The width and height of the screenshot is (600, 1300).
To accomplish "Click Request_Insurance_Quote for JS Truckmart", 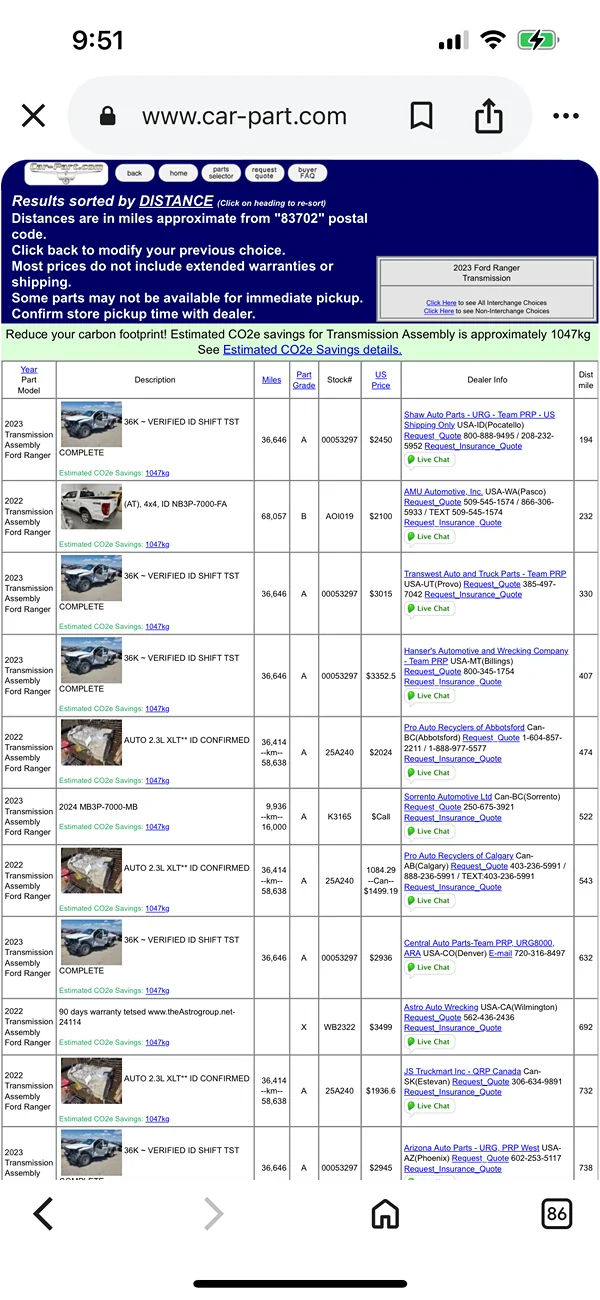I will [x=453, y=1092].
